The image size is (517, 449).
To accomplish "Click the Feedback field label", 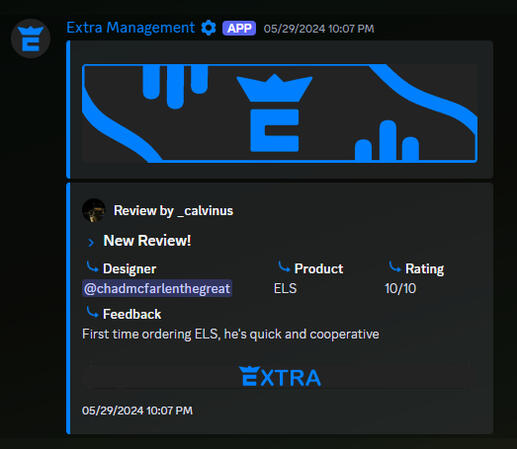I will pyautogui.click(x=132, y=314).
